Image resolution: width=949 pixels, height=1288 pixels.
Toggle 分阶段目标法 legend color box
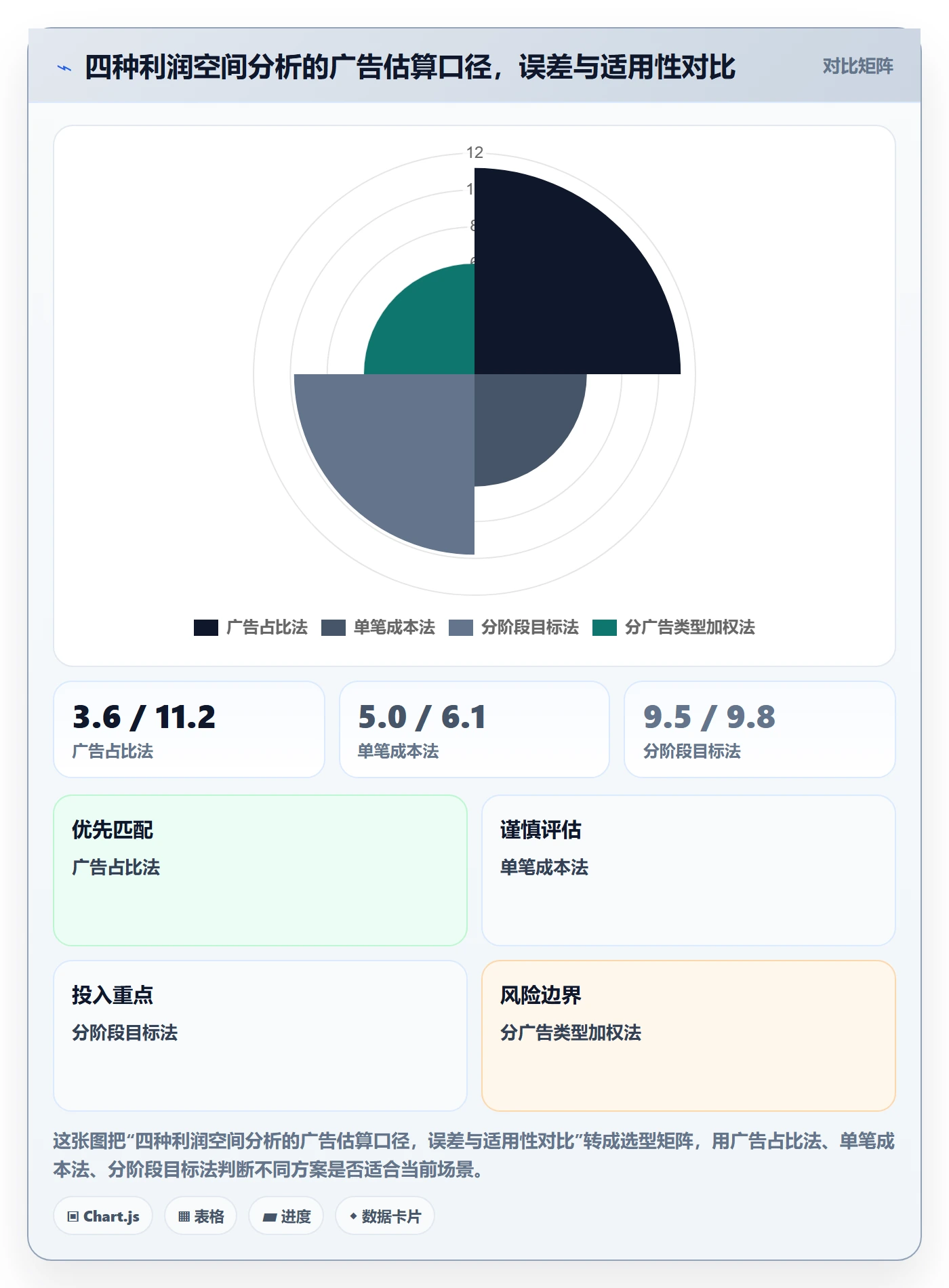coord(461,628)
